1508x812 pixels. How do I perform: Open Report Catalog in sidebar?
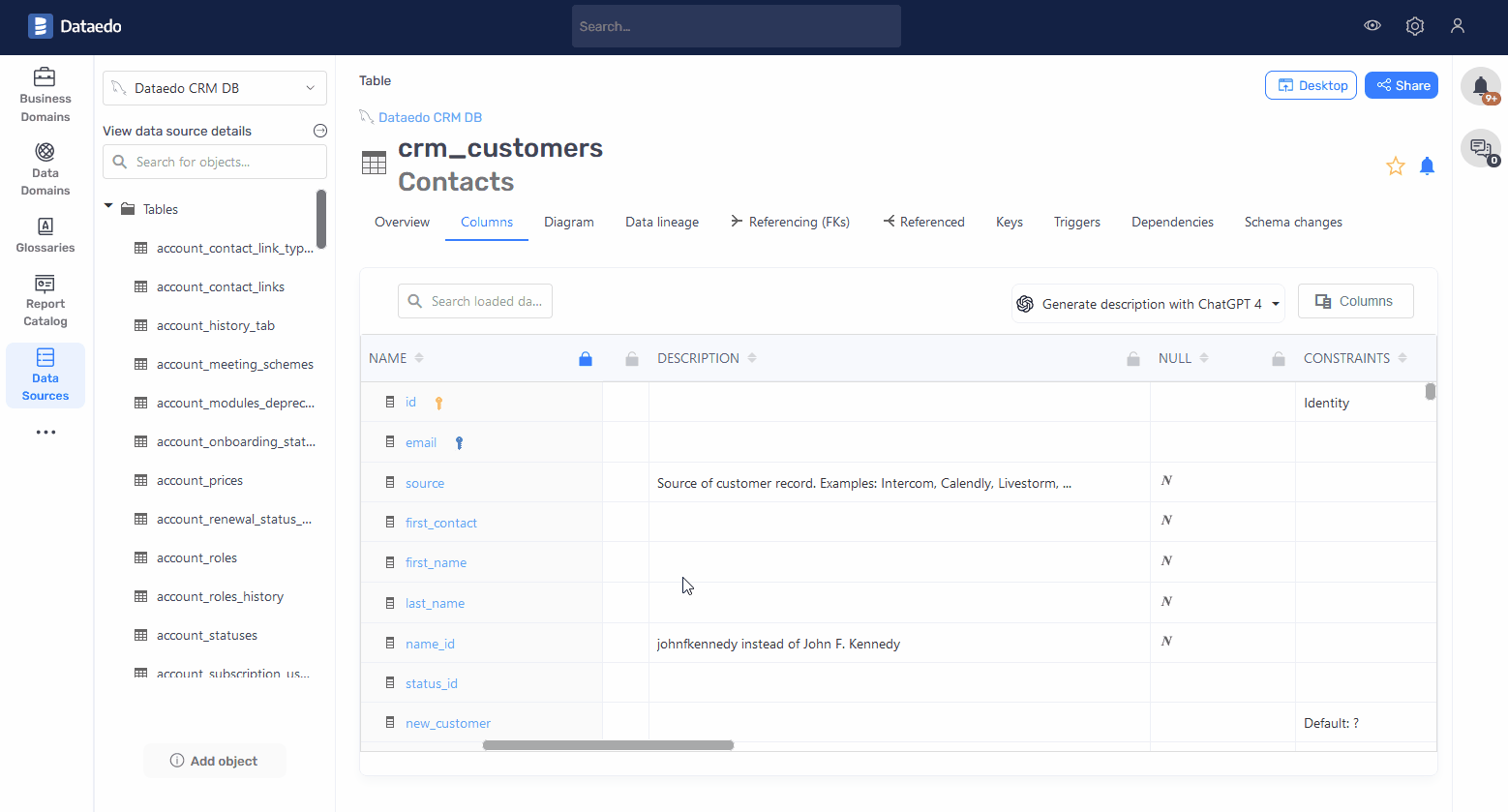click(x=45, y=300)
